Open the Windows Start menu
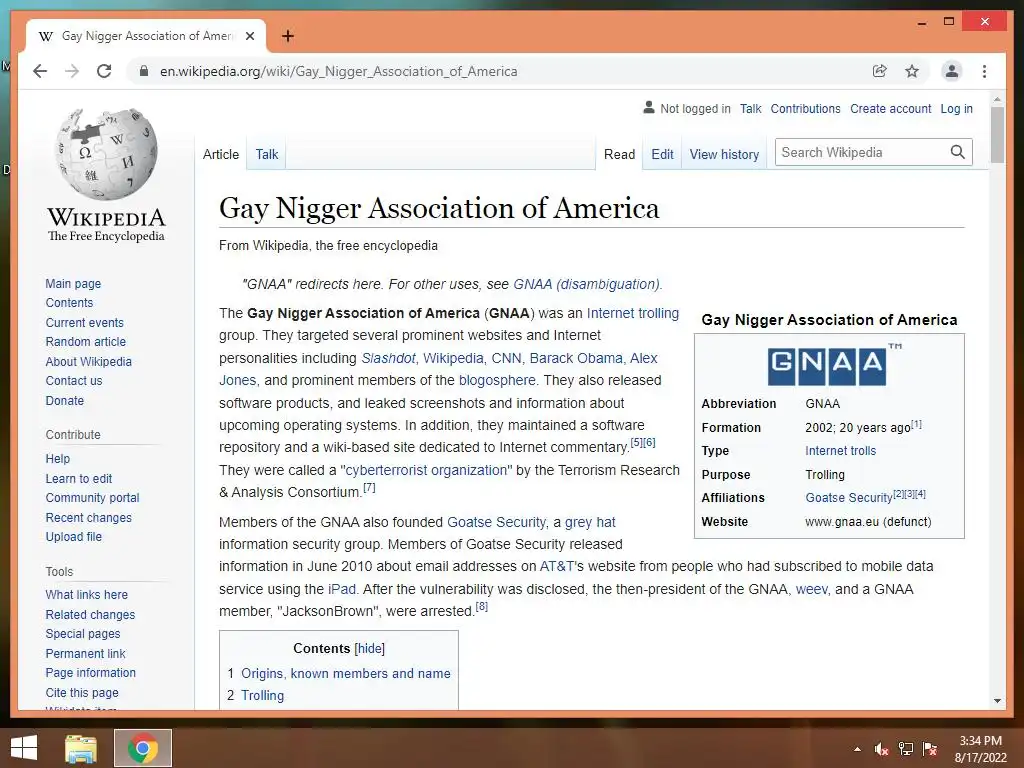This screenshot has width=1024, height=768. click(24, 748)
